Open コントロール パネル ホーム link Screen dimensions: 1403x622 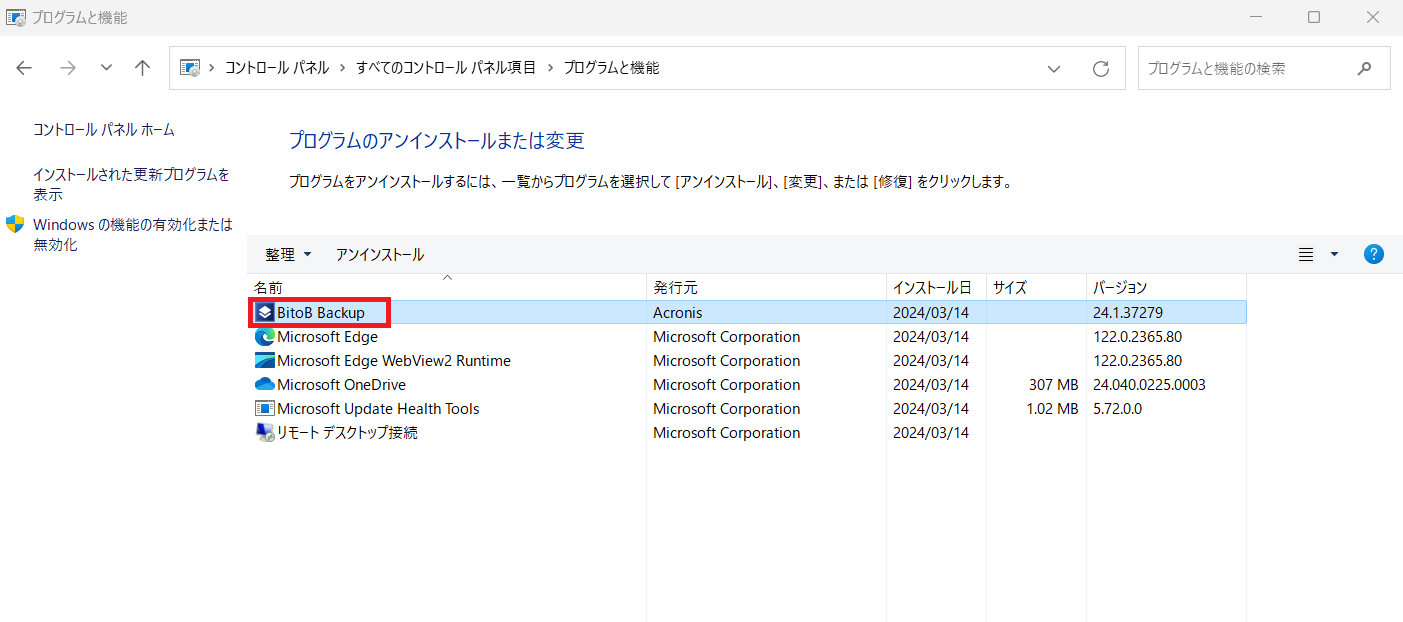pyautogui.click(x=104, y=129)
